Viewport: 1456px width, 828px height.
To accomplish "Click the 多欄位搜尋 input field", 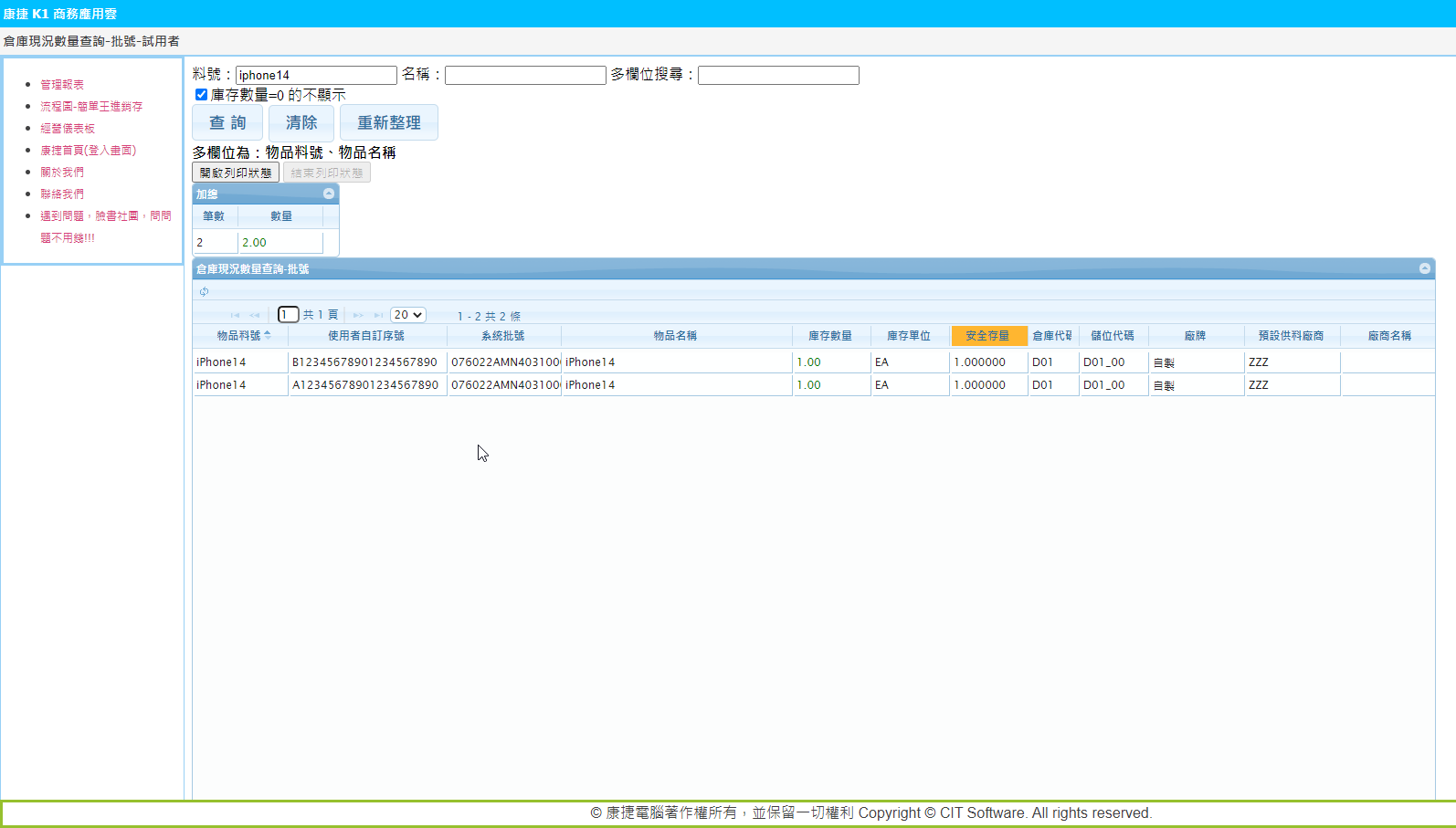I will (x=778, y=75).
